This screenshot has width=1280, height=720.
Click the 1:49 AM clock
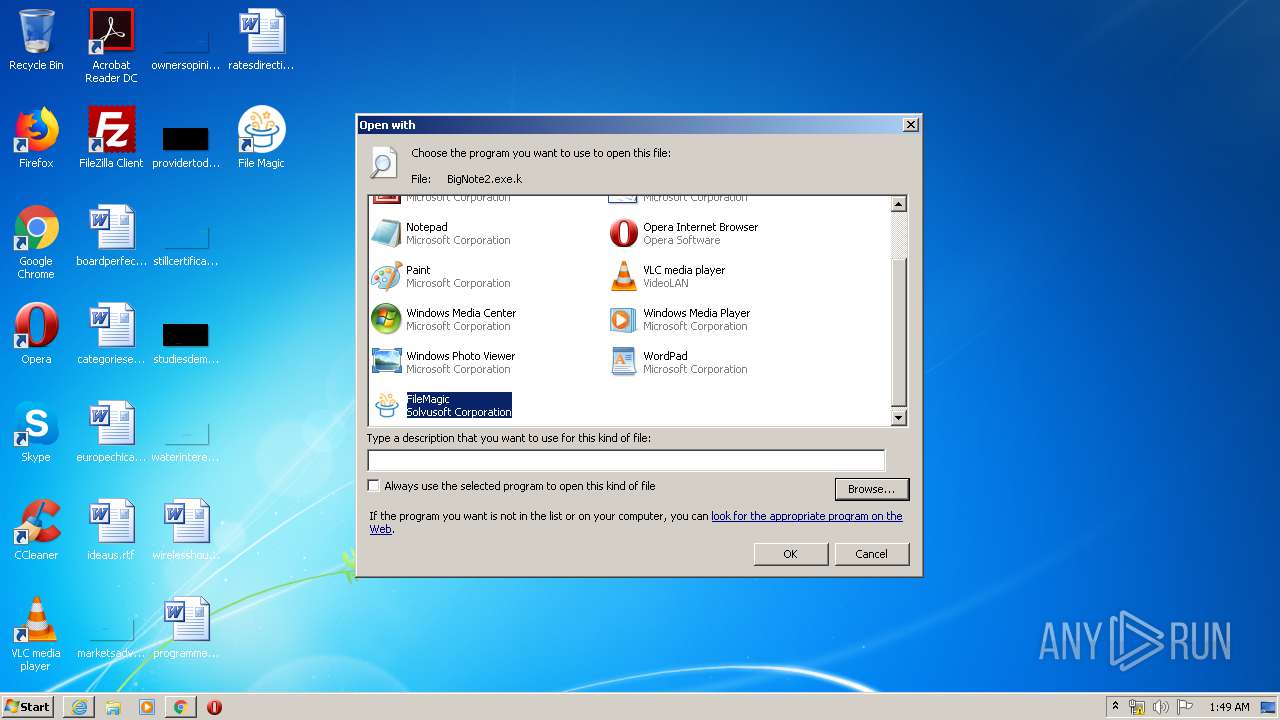[x=1229, y=707]
